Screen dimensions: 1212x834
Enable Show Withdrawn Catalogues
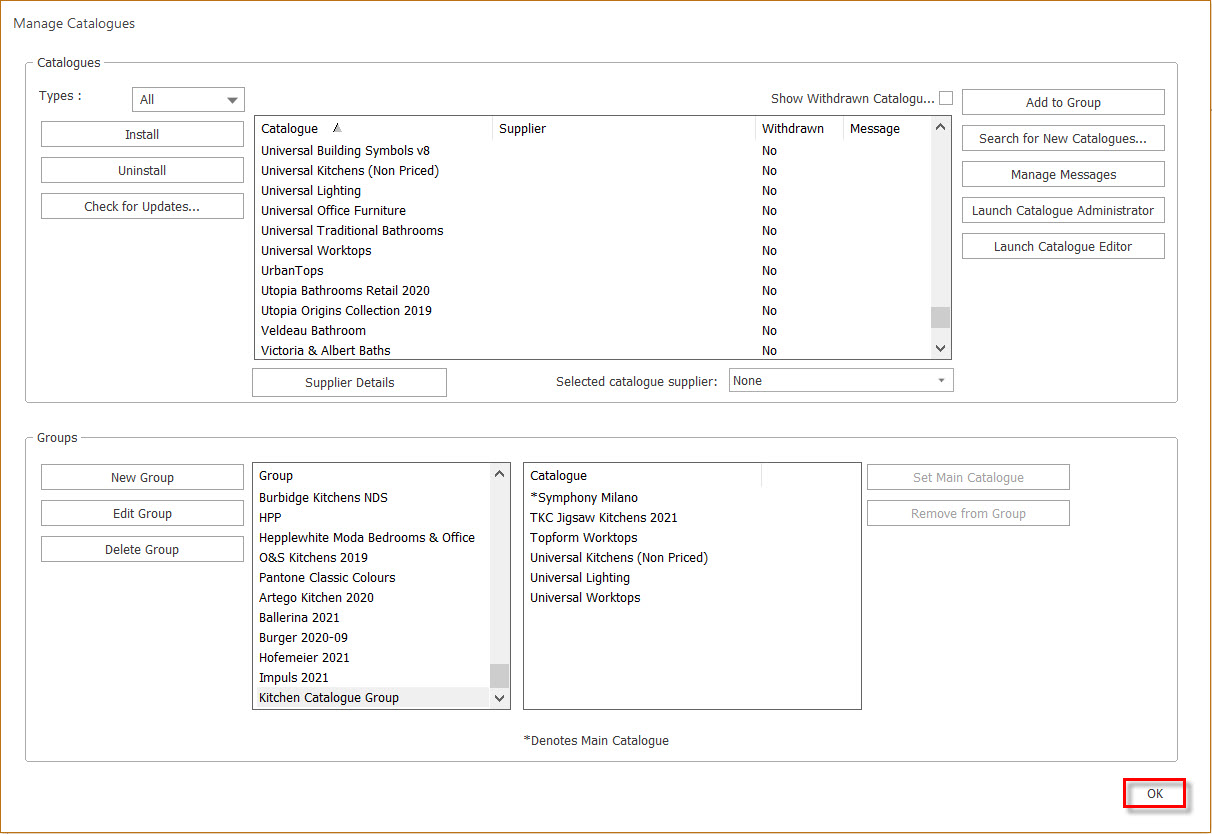pyautogui.click(x=944, y=97)
